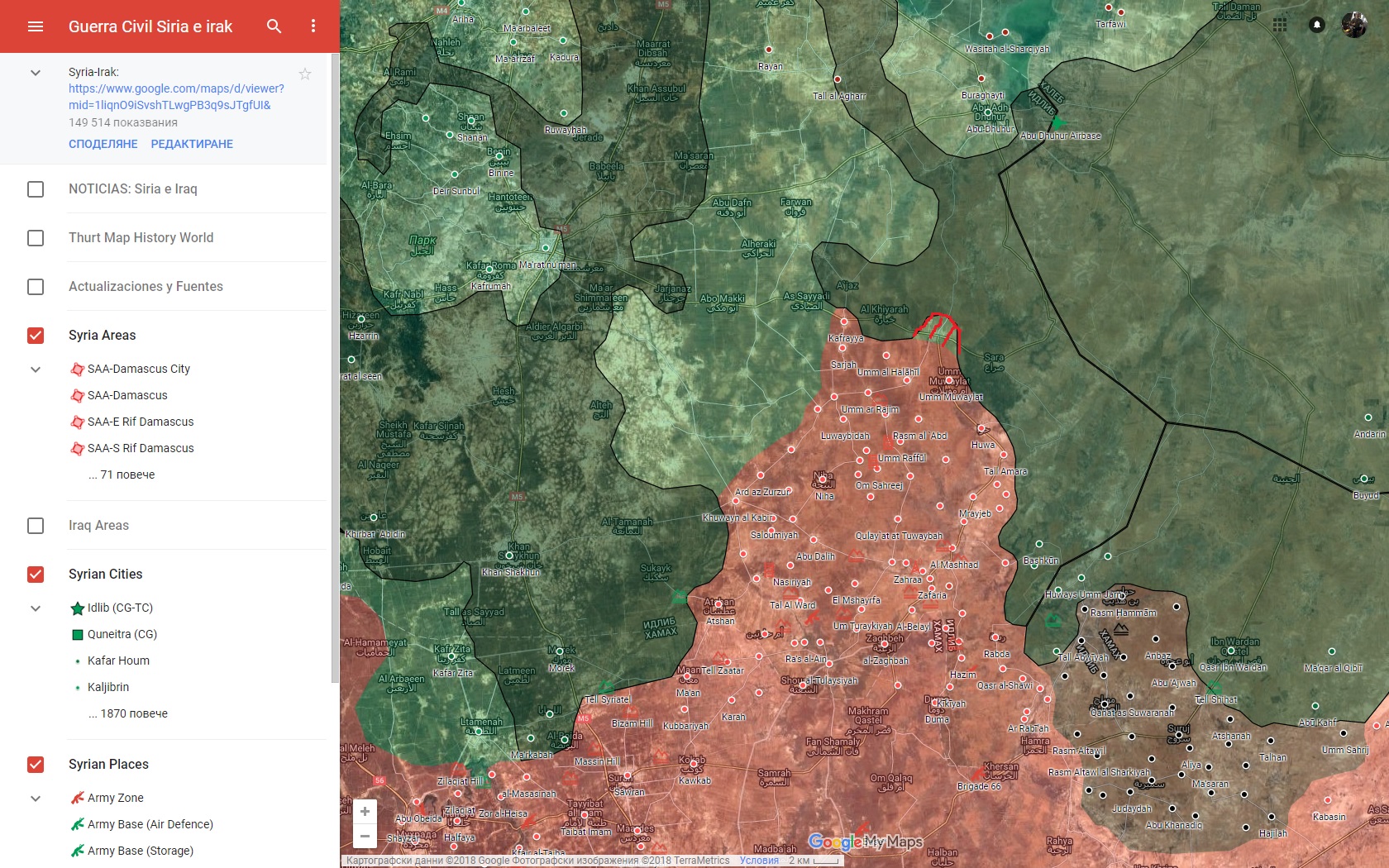Collapse Syria Areas item list chevron
Viewport: 1389px width, 868px height.
click(36, 370)
